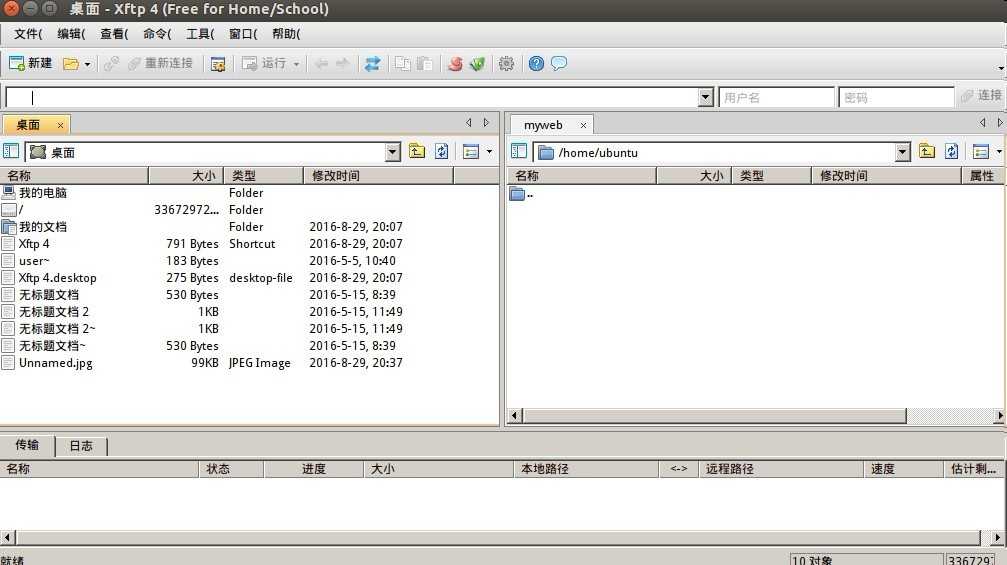This screenshot has height=565, width=1007.
Task: Click the 运行 run button
Action: pyautogui.click(x=264, y=64)
